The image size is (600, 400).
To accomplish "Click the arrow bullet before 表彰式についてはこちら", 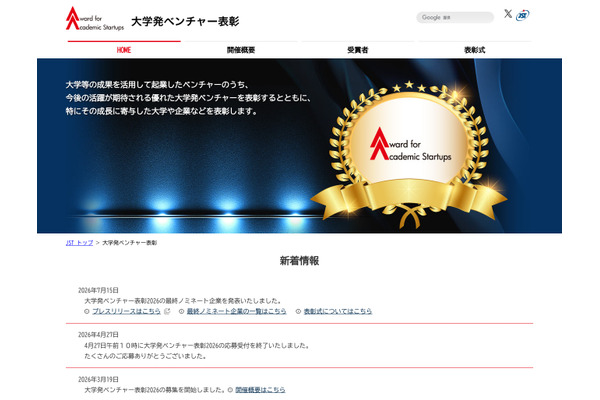I will [298, 312].
